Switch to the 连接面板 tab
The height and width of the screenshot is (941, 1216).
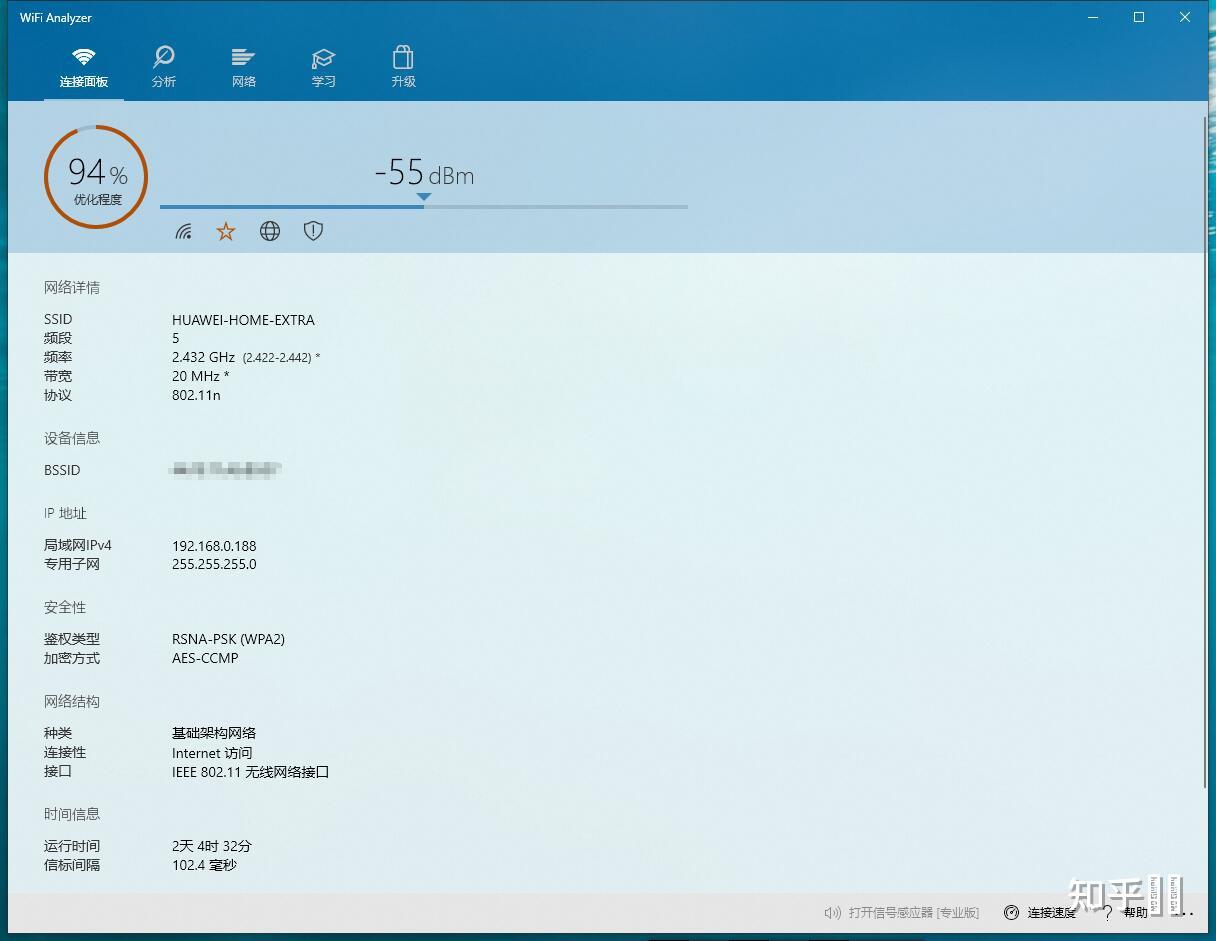[83, 65]
